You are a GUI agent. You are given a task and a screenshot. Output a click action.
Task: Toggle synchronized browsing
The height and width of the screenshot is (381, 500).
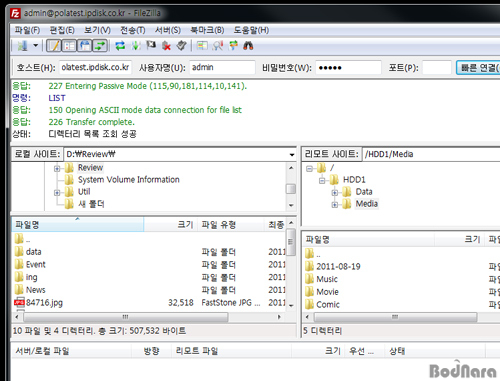tap(233, 45)
